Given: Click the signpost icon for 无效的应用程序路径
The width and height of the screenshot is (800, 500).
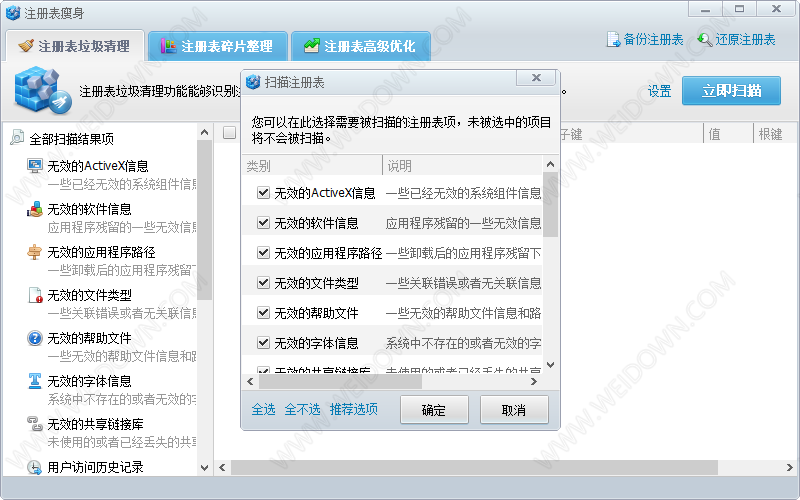Looking at the screenshot, I should [35, 252].
